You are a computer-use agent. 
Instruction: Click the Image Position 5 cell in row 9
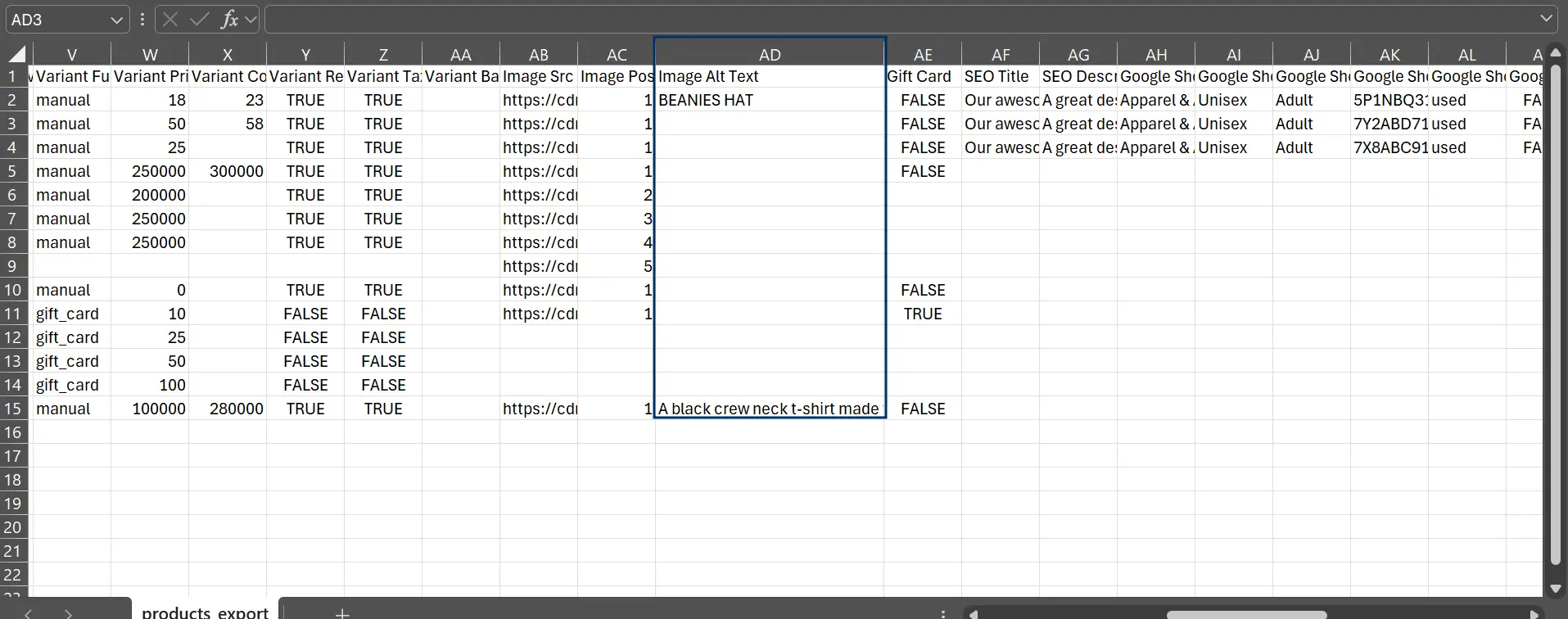tap(617, 266)
